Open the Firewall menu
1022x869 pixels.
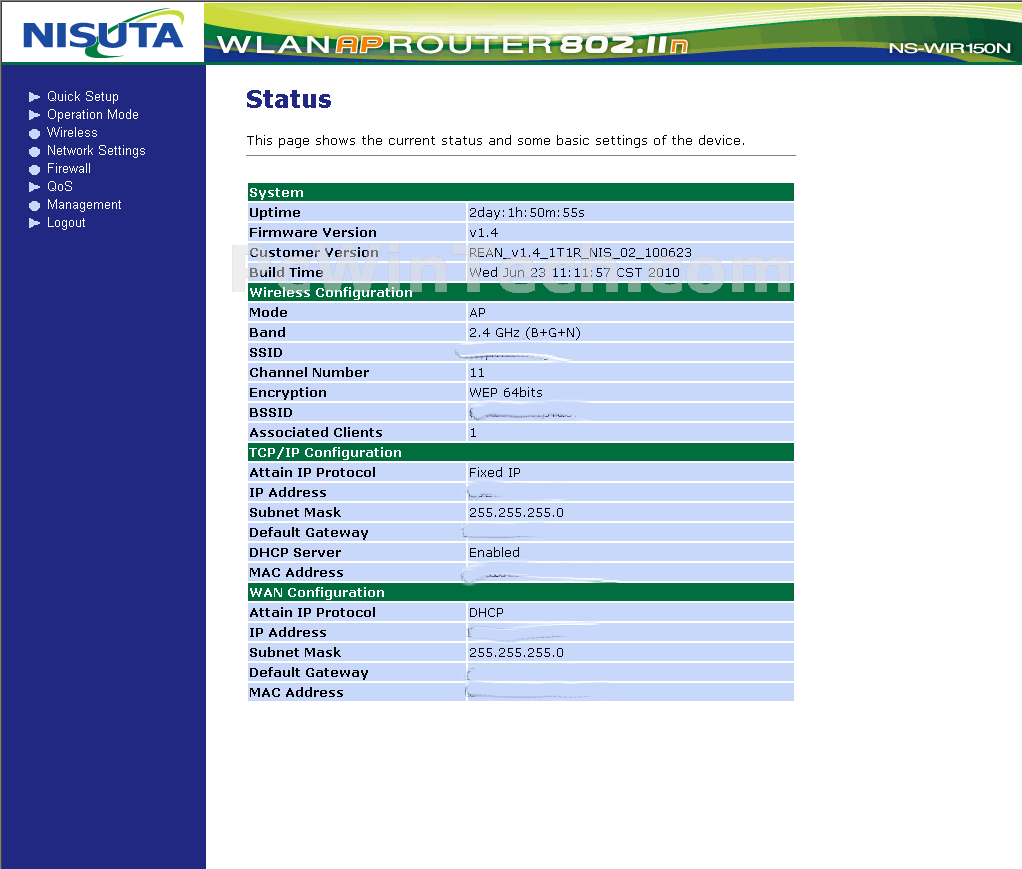[x=68, y=168]
